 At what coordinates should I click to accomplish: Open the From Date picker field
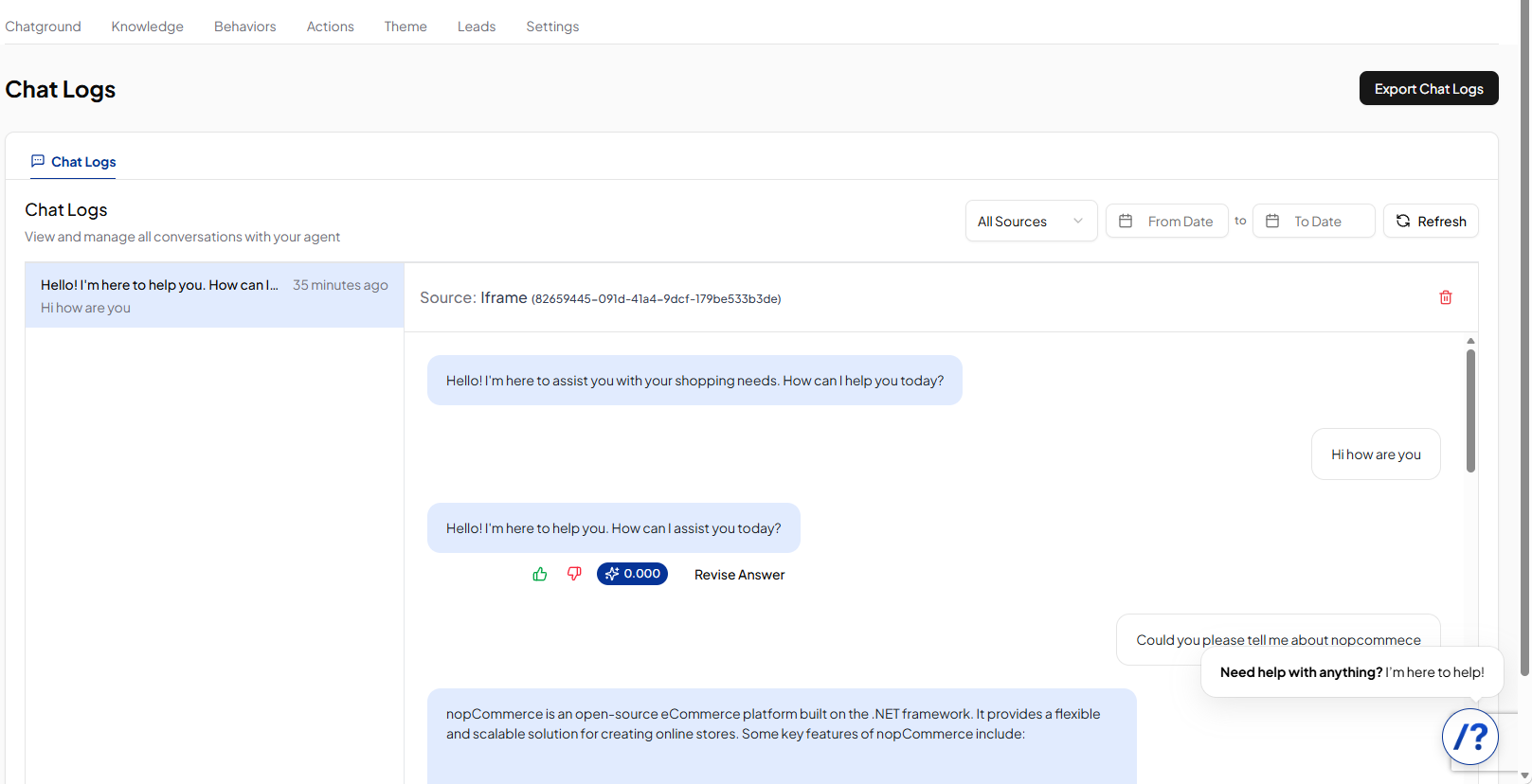[1167, 221]
